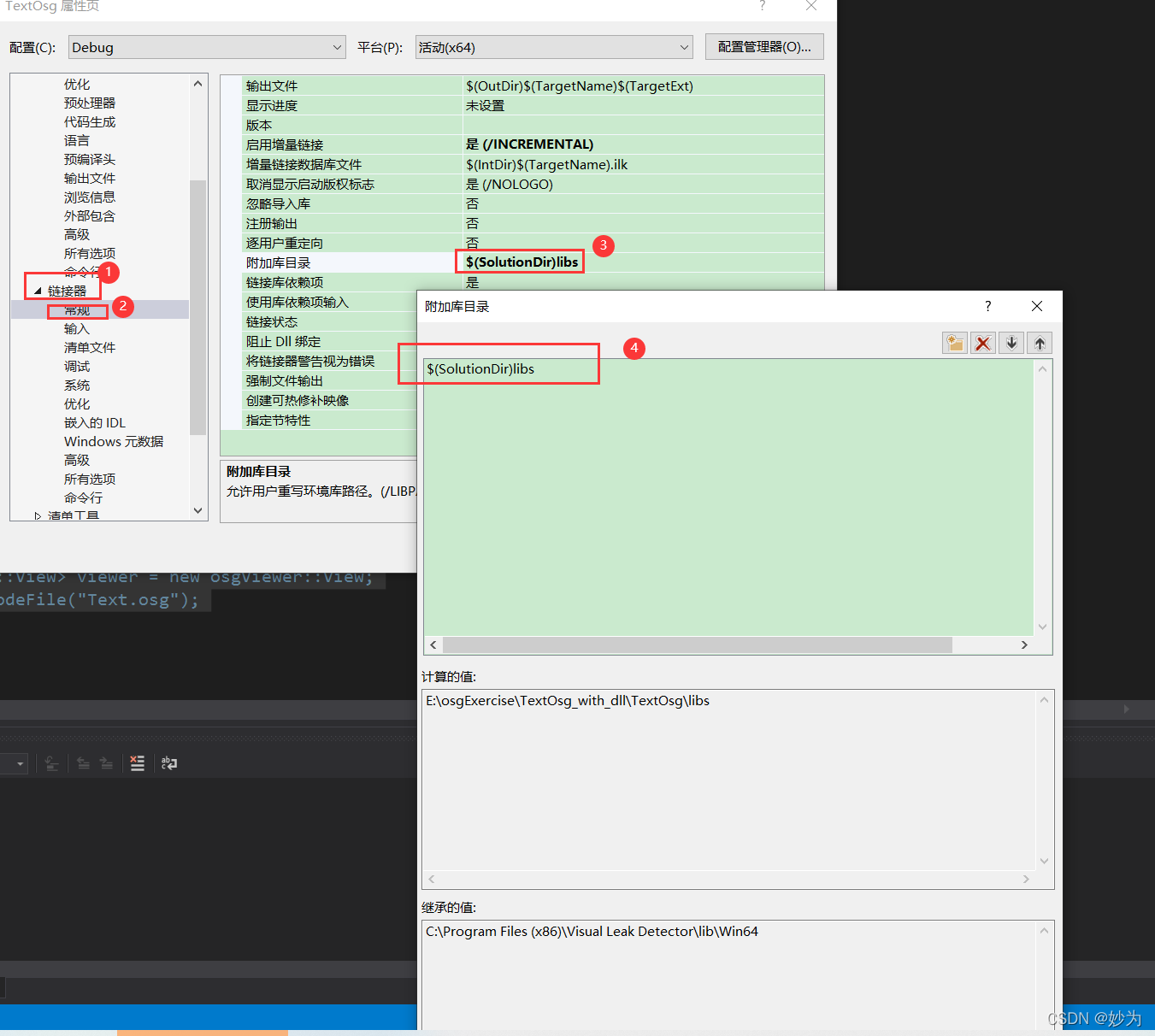Image resolution: width=1155 pixels, height=1036 pixels.
Task: Select 常规 under 链接器
Action: click(x=77, y=310)
